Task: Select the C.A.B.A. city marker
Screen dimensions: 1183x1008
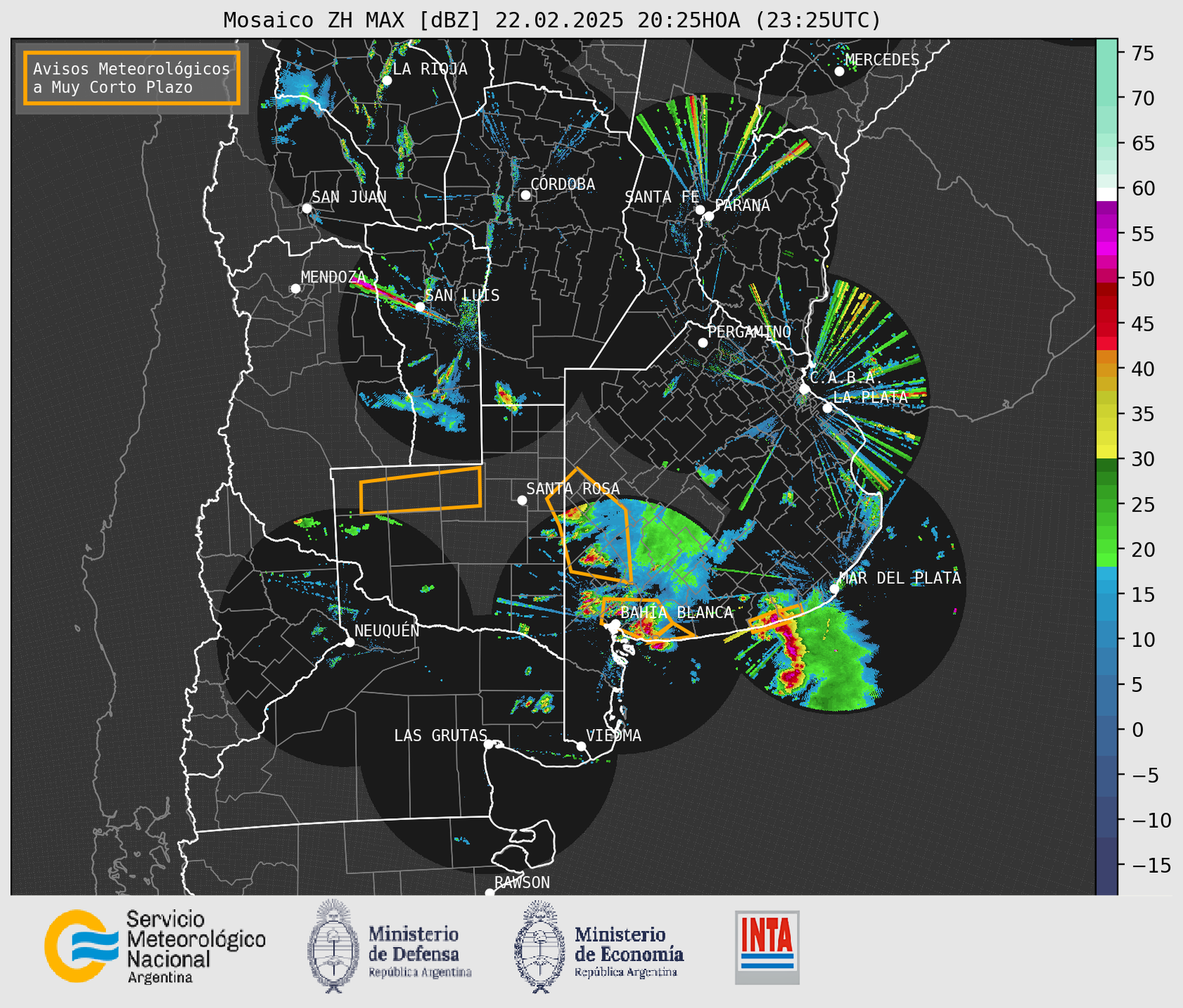Action: tap(805, 389)
